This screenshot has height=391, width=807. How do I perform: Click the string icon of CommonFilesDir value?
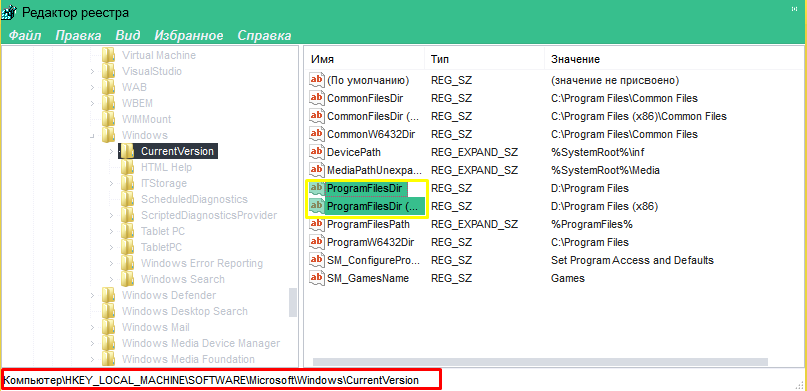click(316, 98)
